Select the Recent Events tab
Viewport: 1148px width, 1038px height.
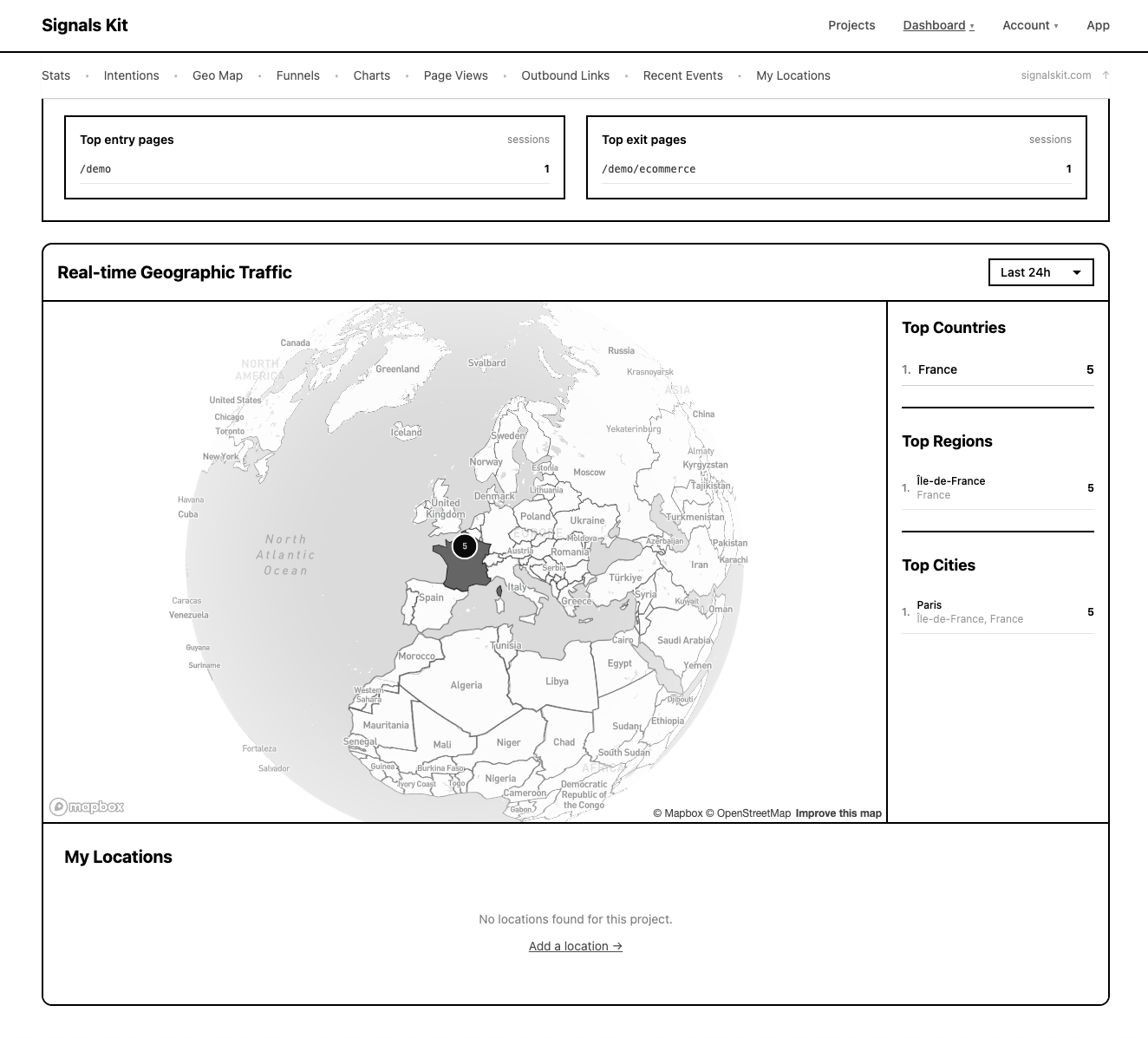(x=682, y=75)
